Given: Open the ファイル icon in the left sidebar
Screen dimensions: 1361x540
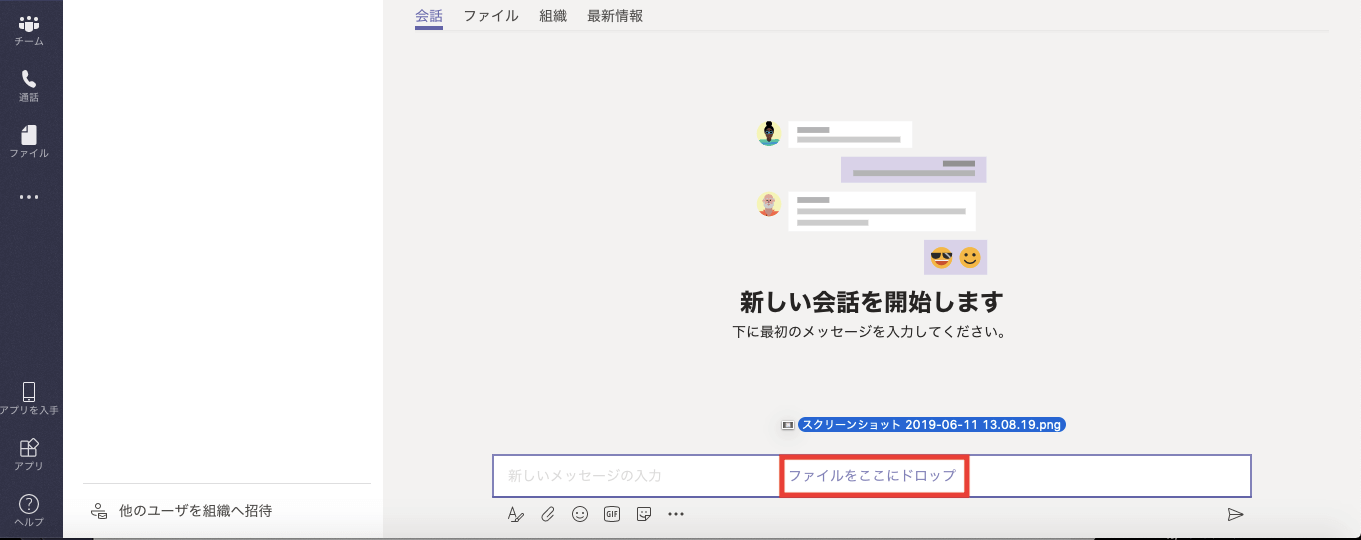Looking at the screenshot, I should coord(29,141).
